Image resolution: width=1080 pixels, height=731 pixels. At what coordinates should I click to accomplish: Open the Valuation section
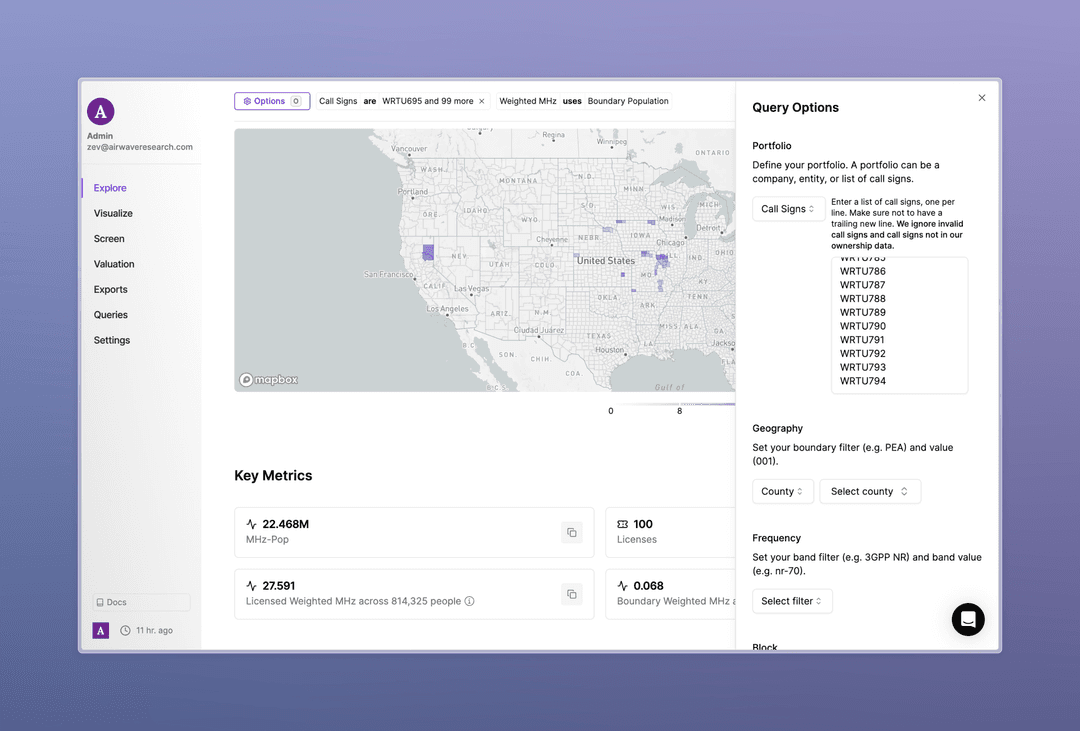point(113,263)
